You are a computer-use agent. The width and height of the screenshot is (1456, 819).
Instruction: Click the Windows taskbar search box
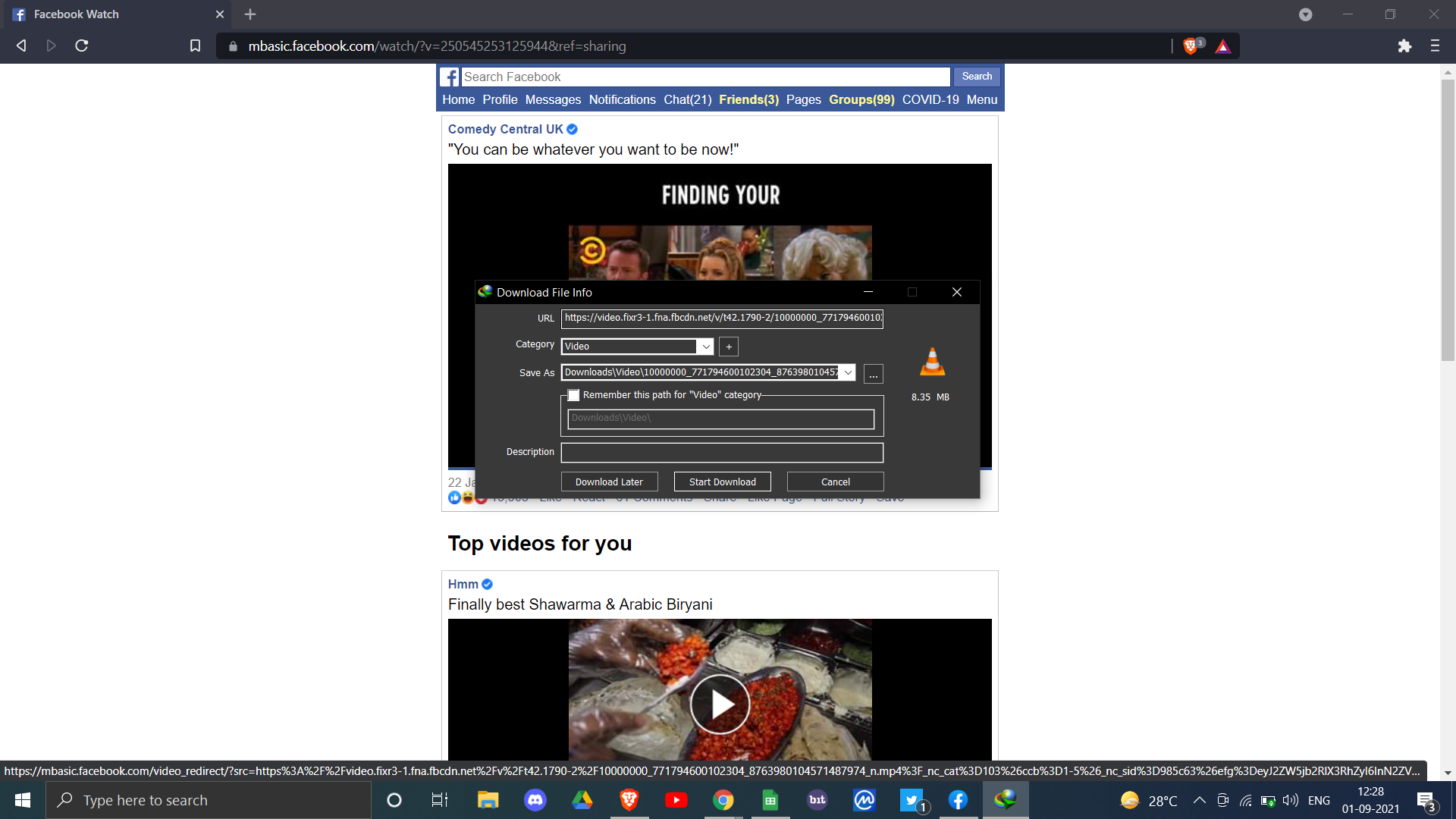(x=209, y=800)
